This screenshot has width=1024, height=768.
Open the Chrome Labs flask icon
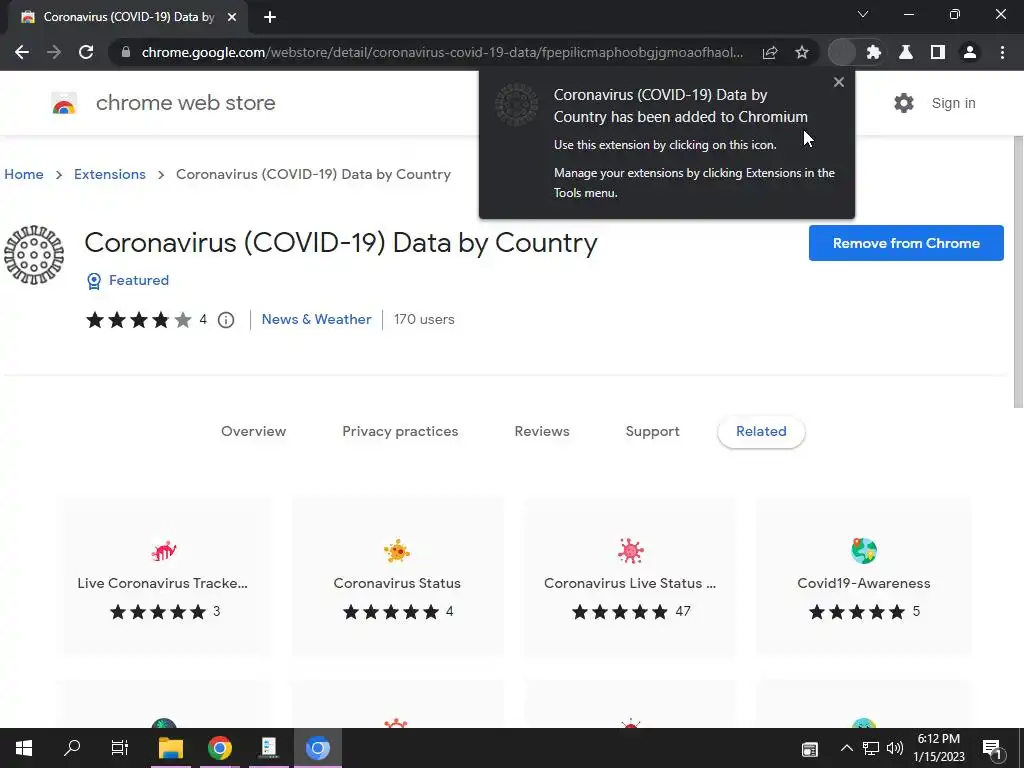point(906,52)
